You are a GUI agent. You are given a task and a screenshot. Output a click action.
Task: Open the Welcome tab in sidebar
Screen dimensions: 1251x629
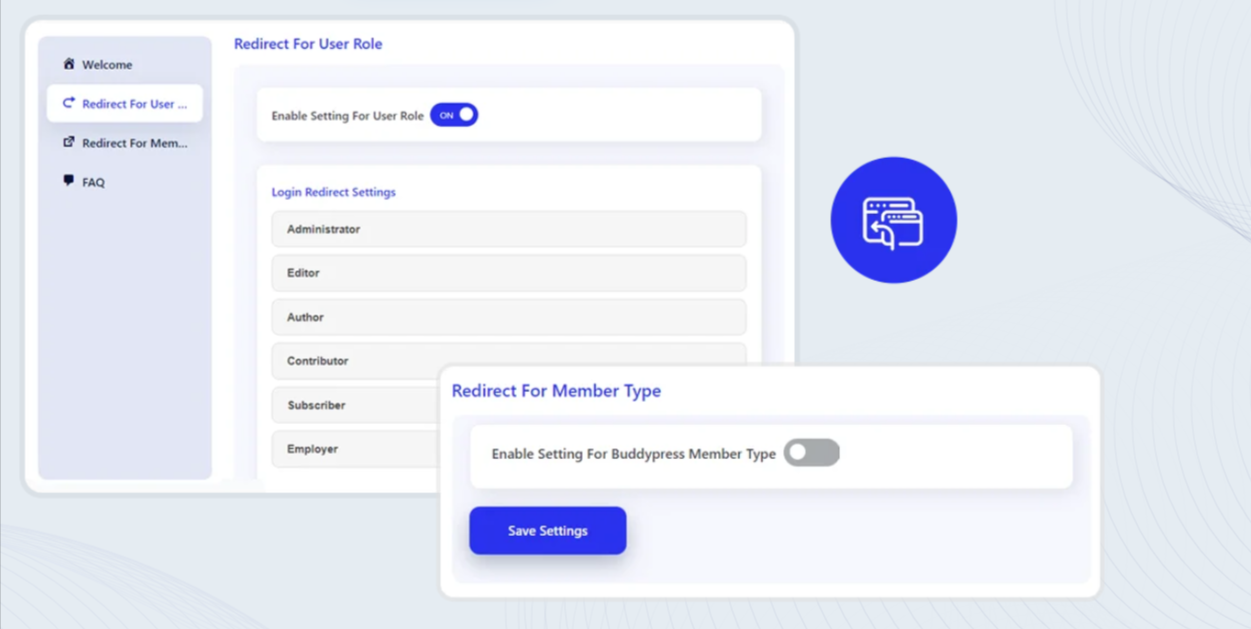[x=107, y=65]
